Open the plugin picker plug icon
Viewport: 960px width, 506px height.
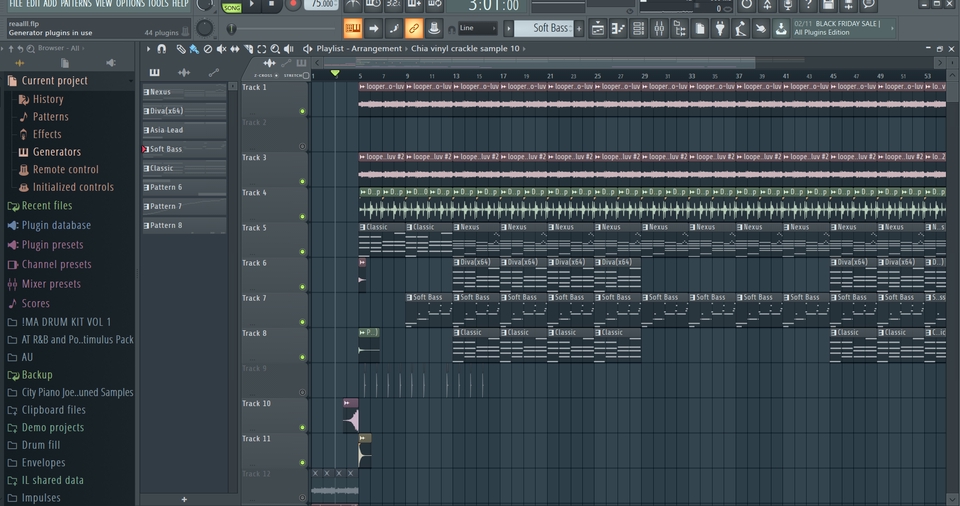coord(720,28)
